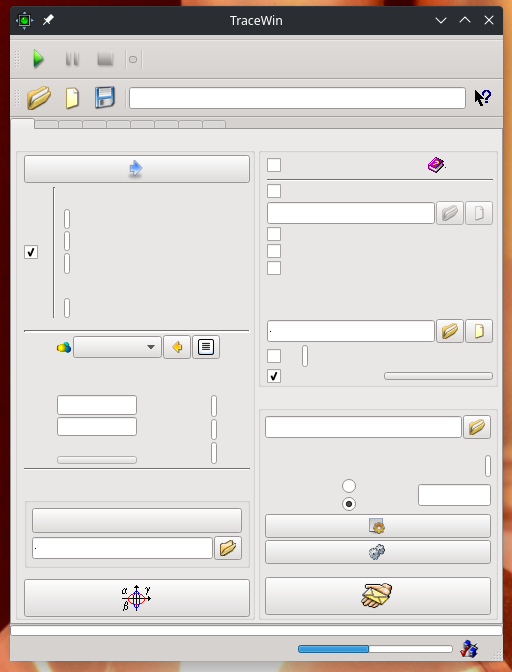Uncheck the checked checkbox in the left panel
The width and height of the screenshot is (512, 672).
coord(31,252)
